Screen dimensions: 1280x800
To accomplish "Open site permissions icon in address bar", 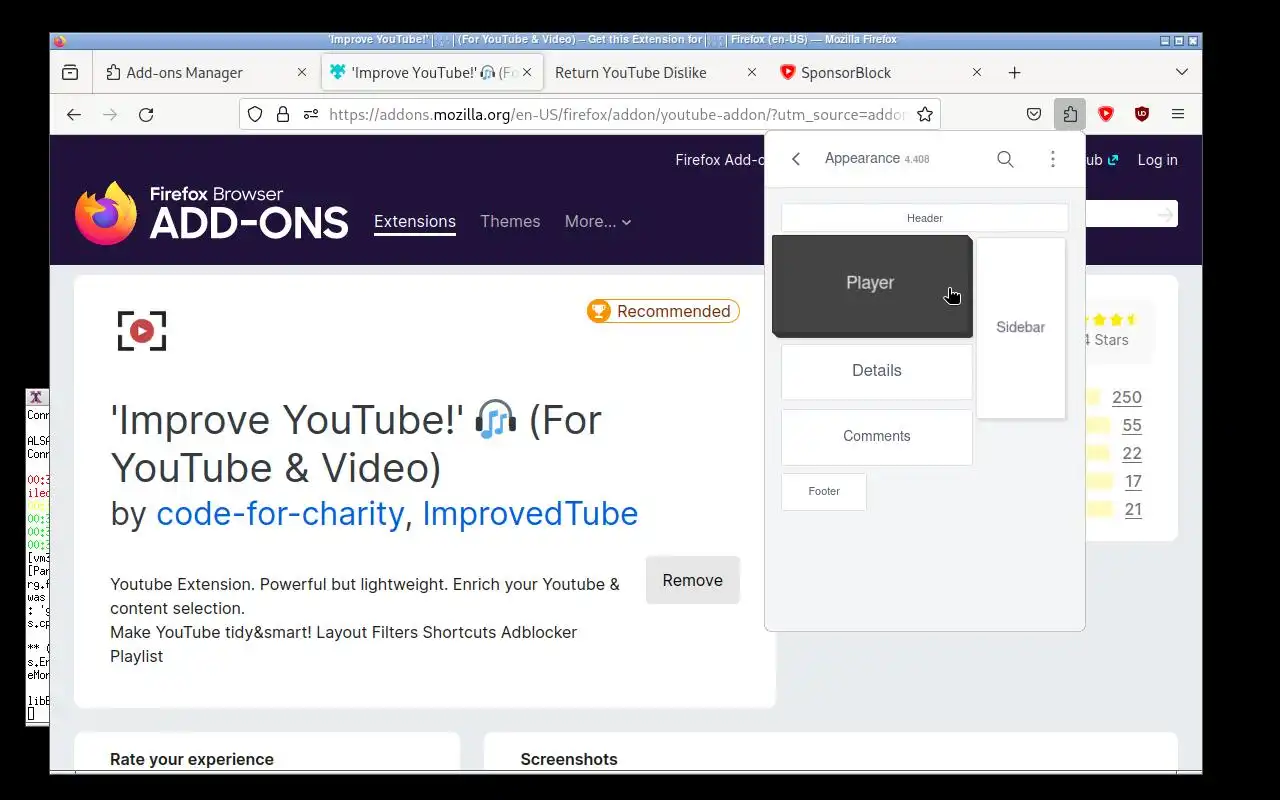I will (310, 114).
